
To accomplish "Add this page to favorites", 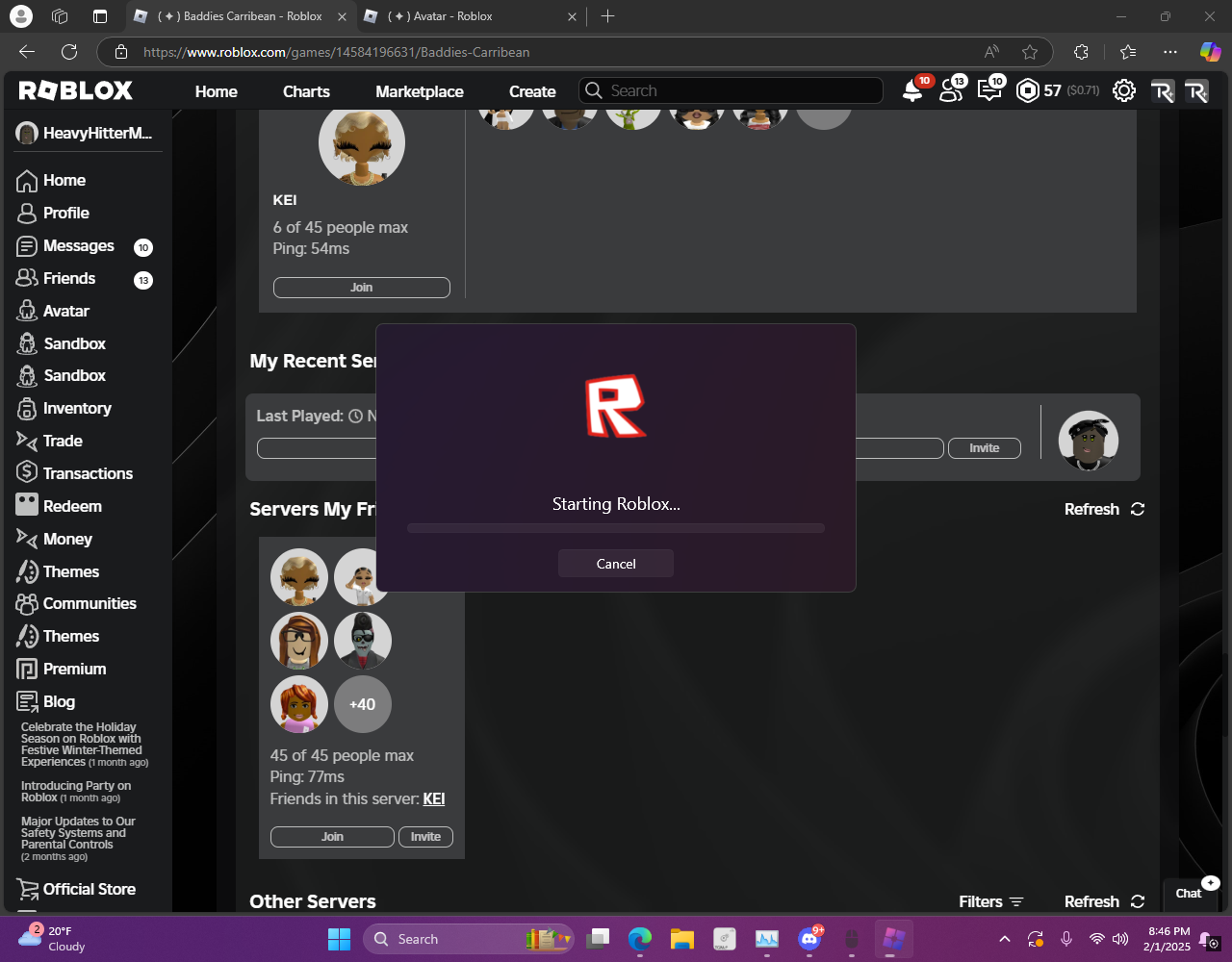I will (1030, 52).
